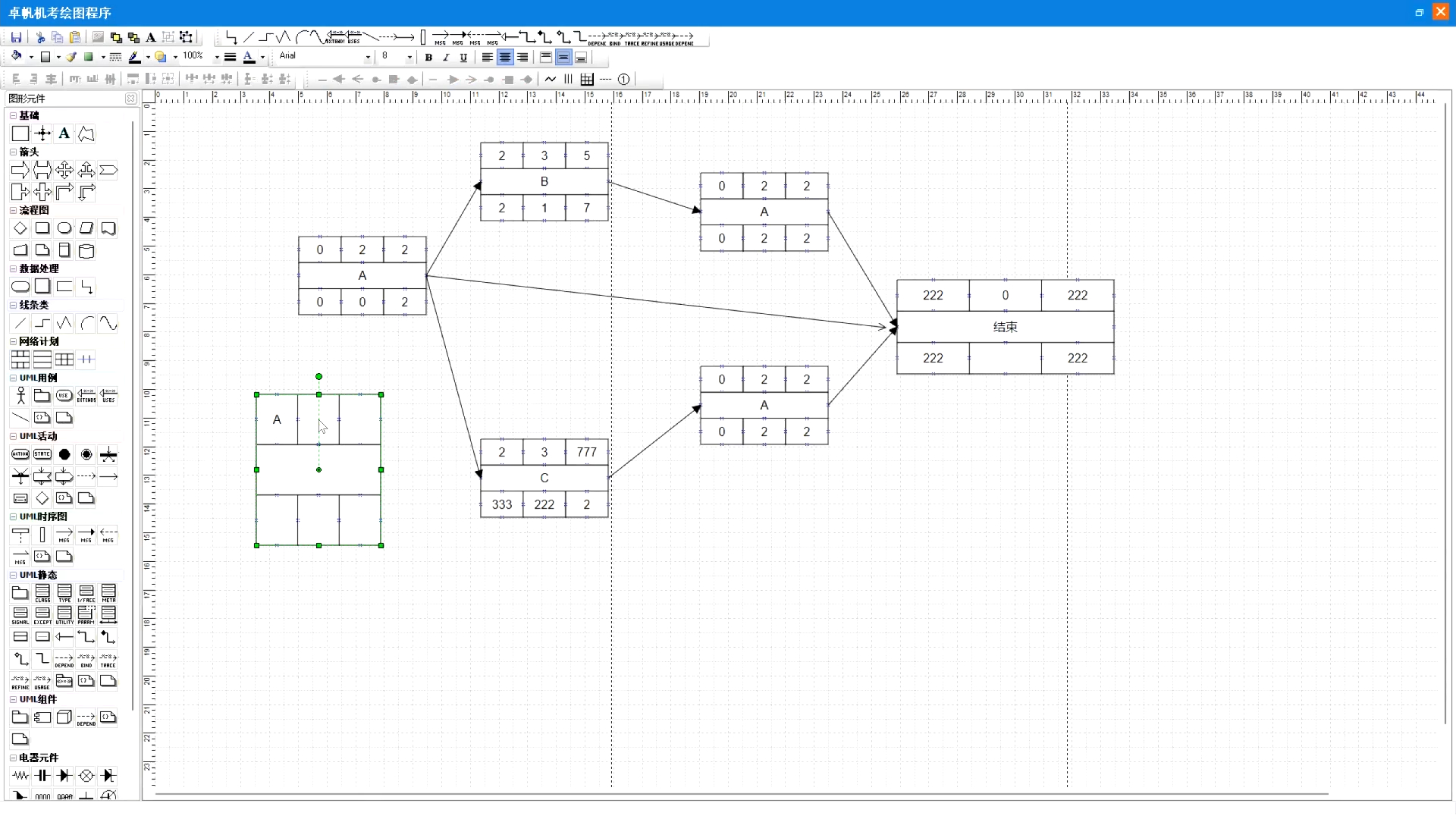Click the Copy icon in the toolbar
Screen dimensions: 1456x819
[58, 37]
